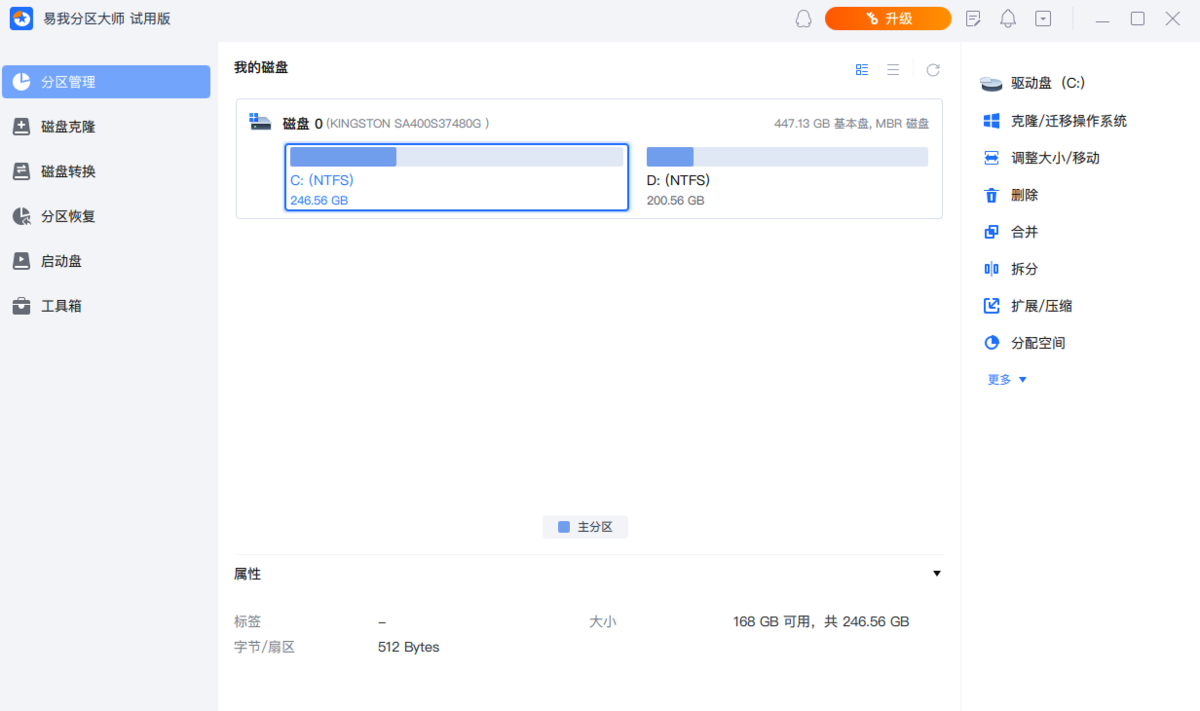
Task: Open the title bar dropdown box menu
Action: 1042,18
